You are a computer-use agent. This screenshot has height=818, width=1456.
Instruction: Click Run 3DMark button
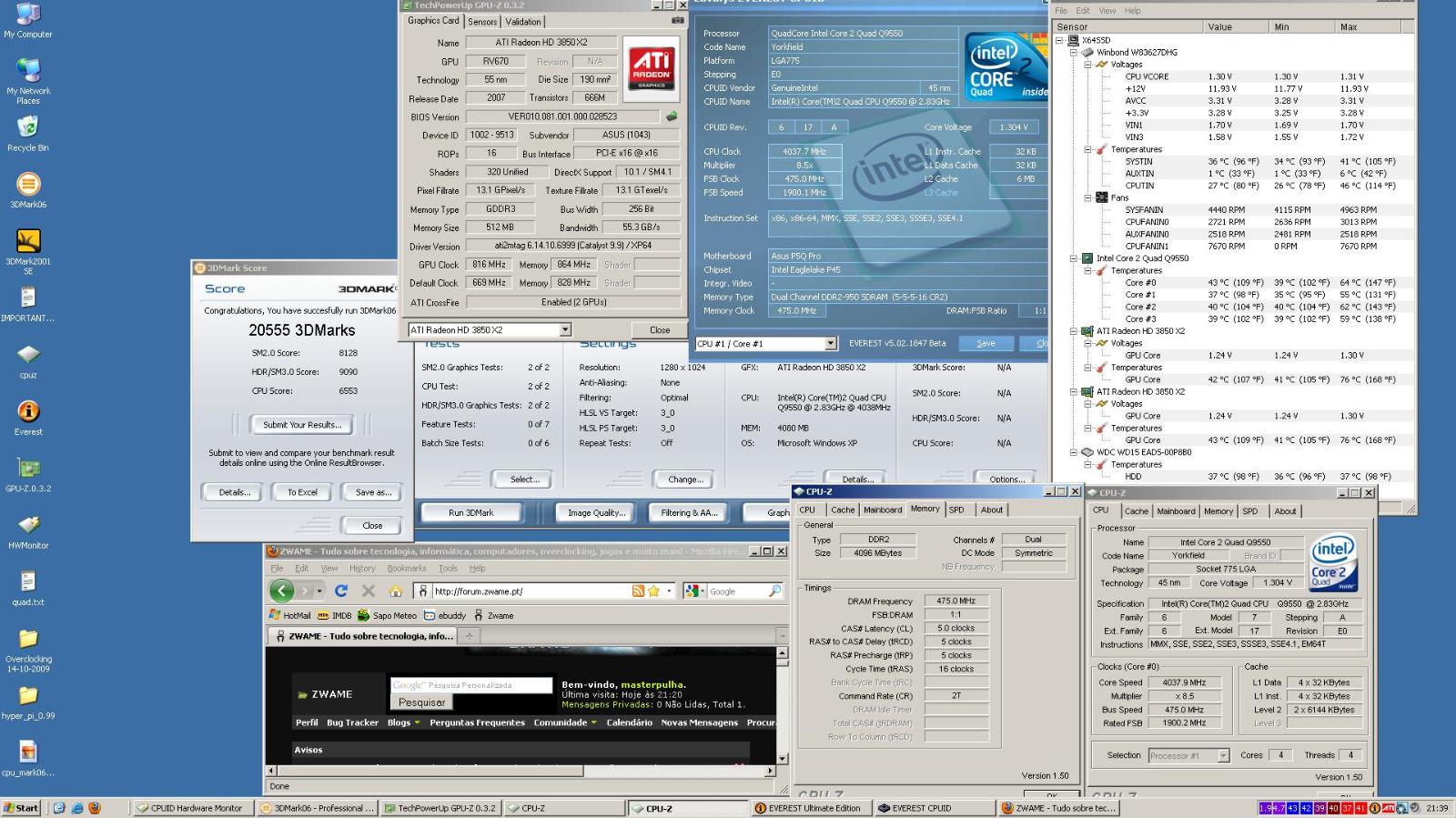click(470, 512)
